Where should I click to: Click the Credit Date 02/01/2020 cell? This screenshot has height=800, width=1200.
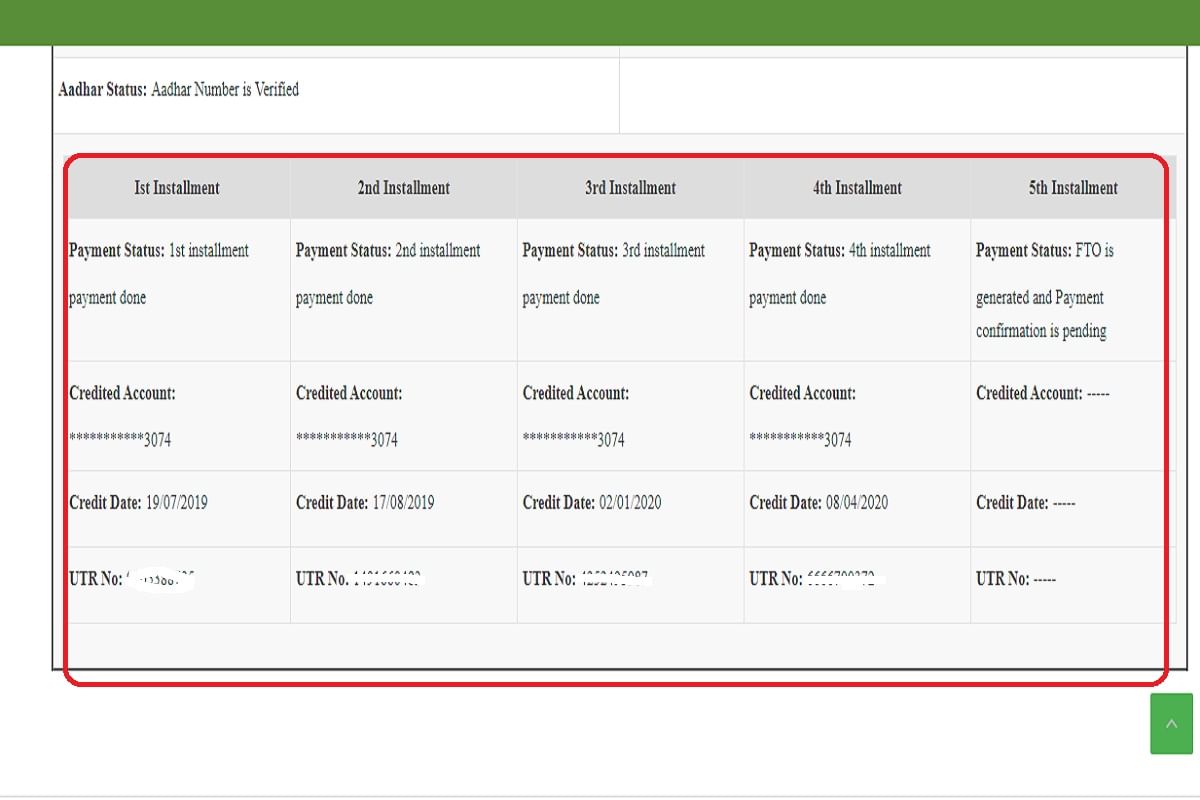591,503
